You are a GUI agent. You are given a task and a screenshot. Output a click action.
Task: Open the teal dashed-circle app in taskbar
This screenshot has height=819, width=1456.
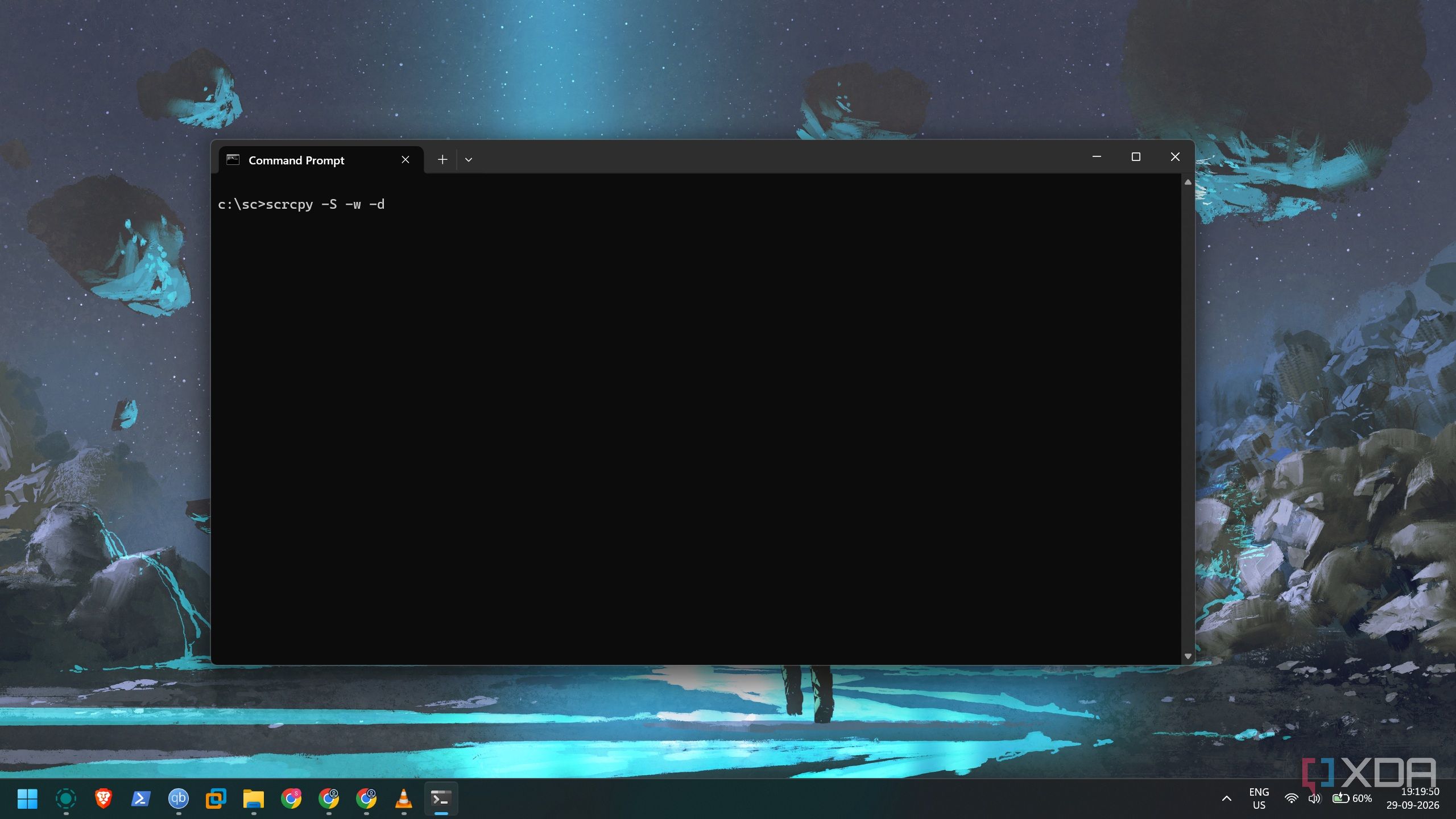coord(66,799)
